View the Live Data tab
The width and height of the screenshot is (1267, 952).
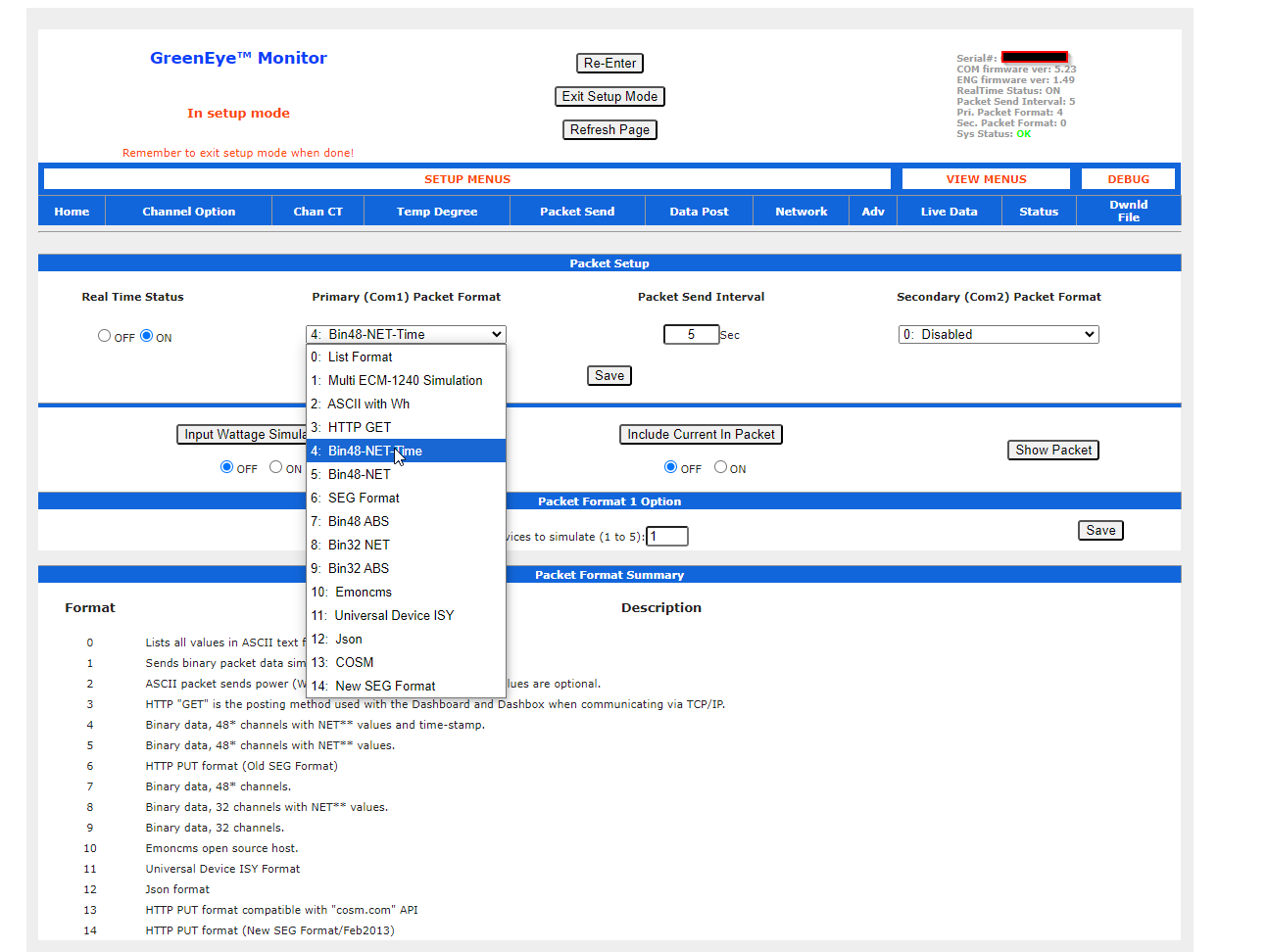(x=949, y=212)
